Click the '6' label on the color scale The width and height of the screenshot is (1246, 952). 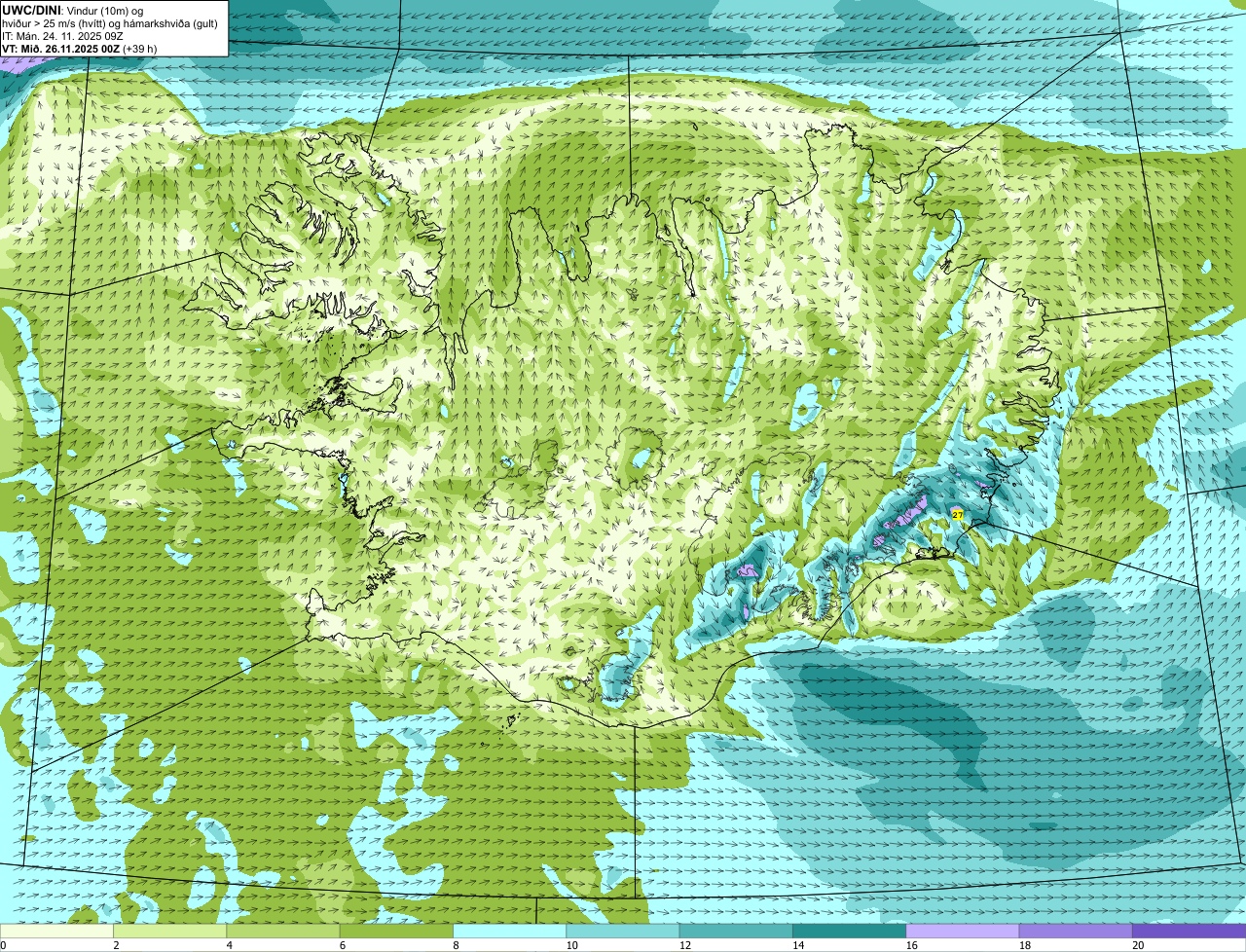tap(343, 945)
